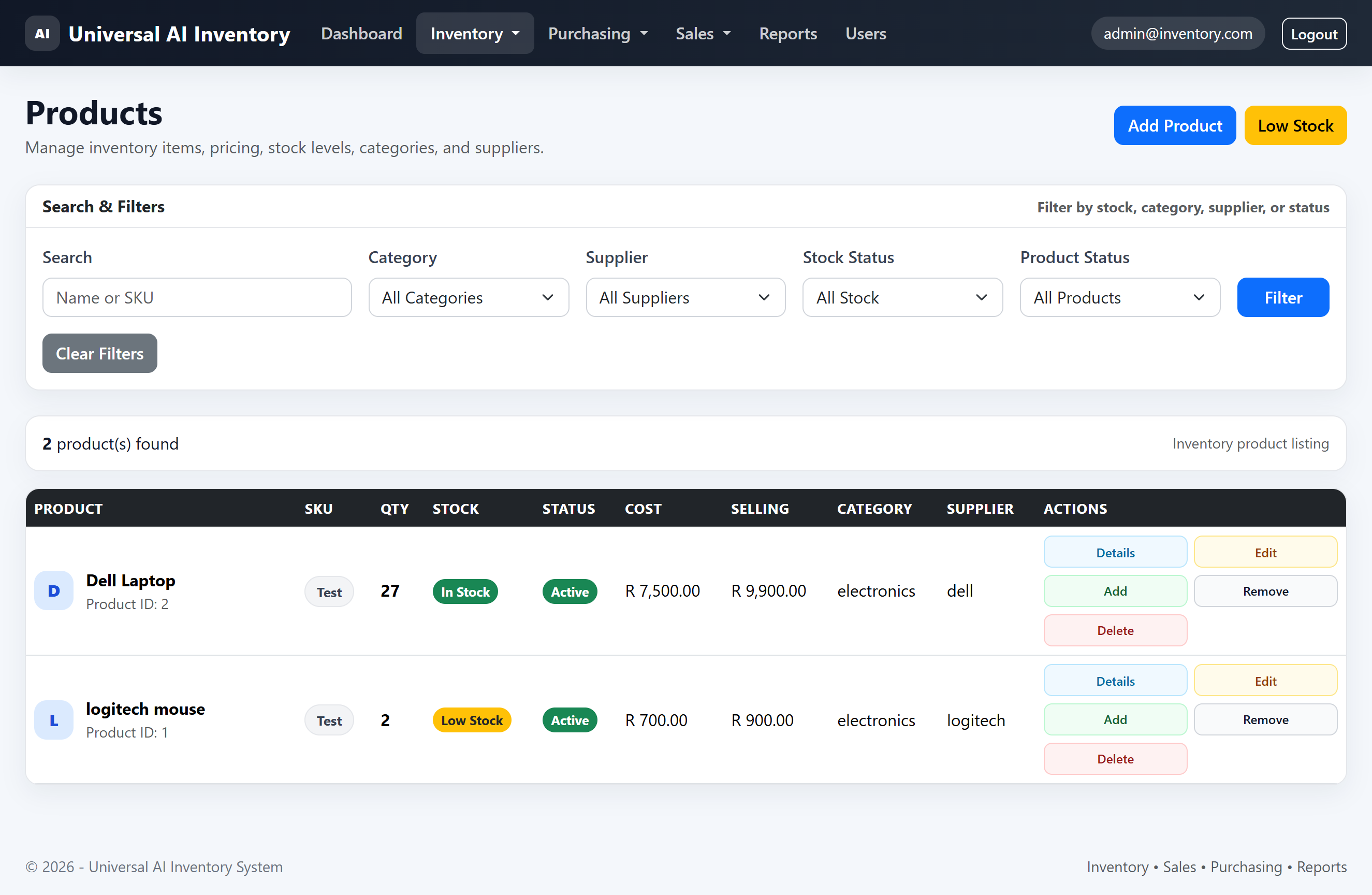Remove stock from logitech mouse

click(1265, 719)
